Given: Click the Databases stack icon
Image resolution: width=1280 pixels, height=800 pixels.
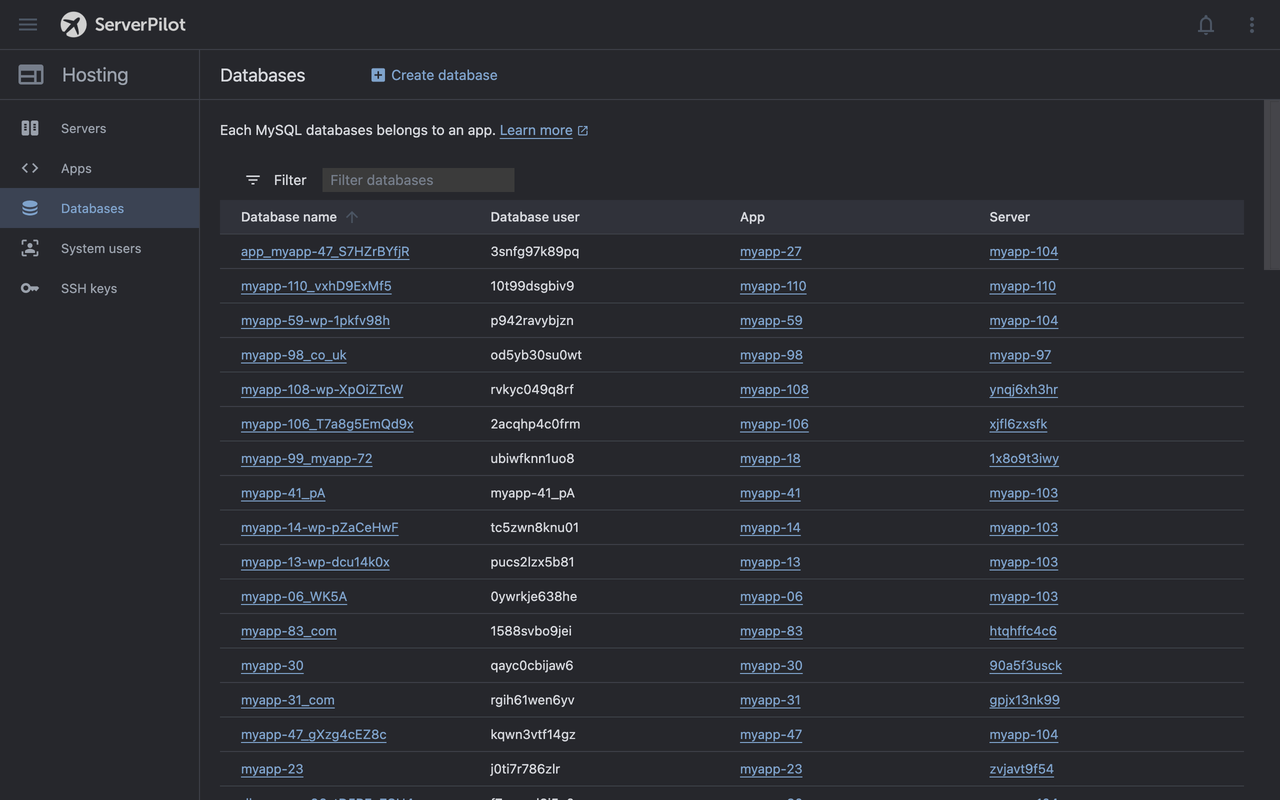Looking at the screenshot, I should tap(30, 208).
